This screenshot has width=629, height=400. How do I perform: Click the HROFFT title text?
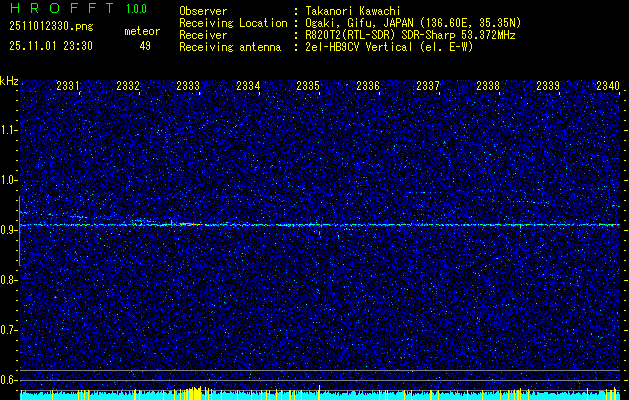click(x=62, y=8)
